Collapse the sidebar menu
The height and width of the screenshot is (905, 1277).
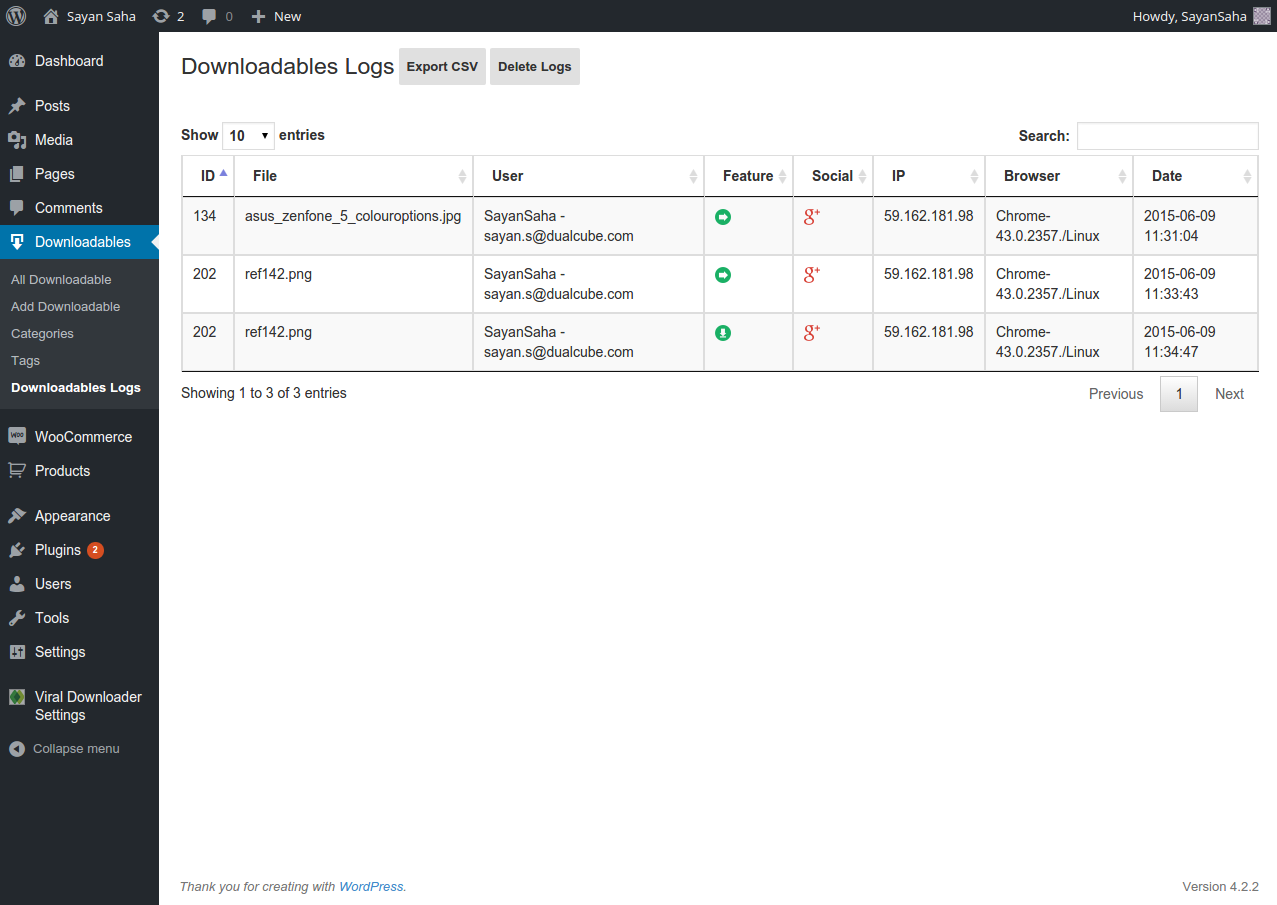click(65, 749)
